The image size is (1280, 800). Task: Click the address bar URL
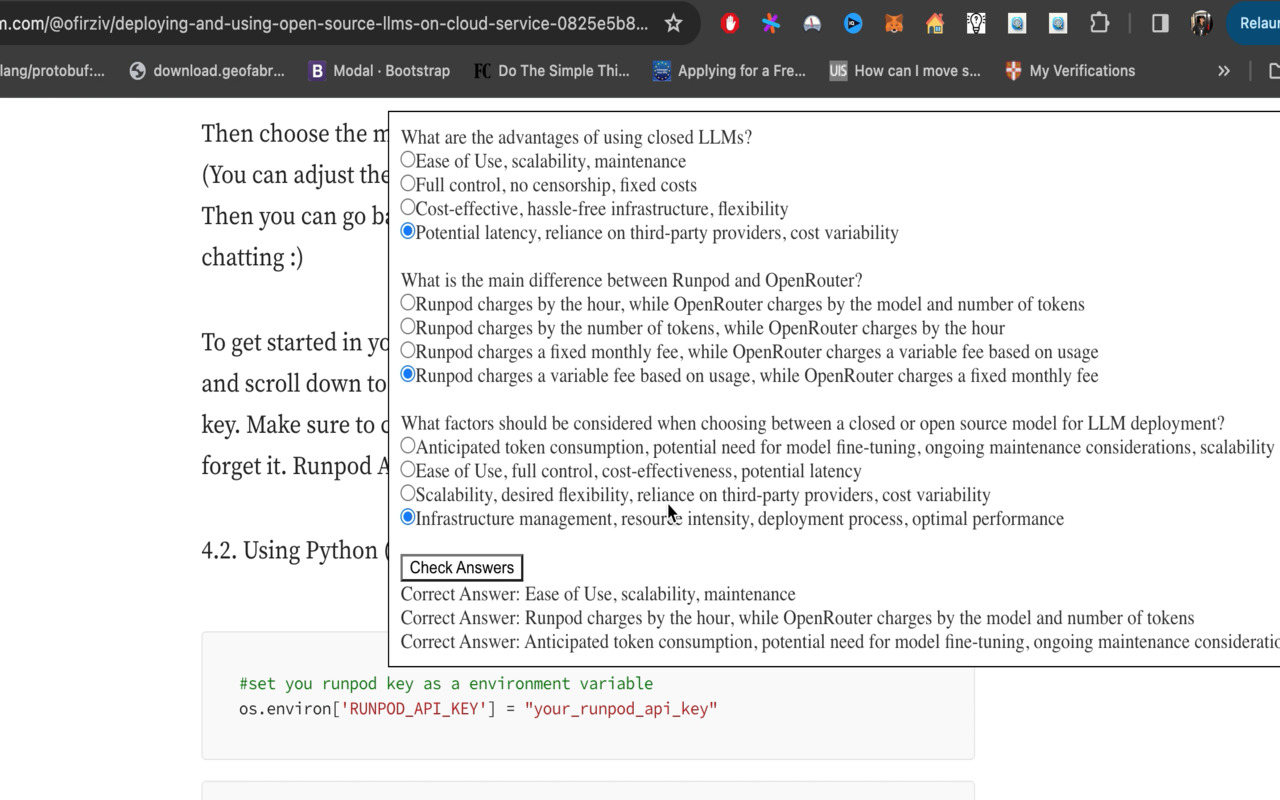(325, 23)
